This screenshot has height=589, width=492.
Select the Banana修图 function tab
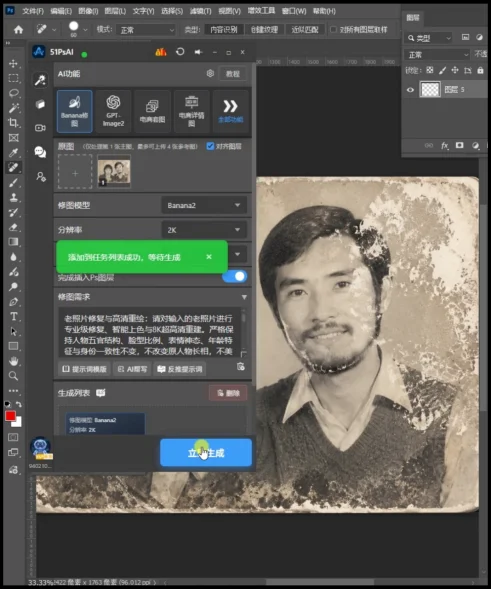coord(75,111)
